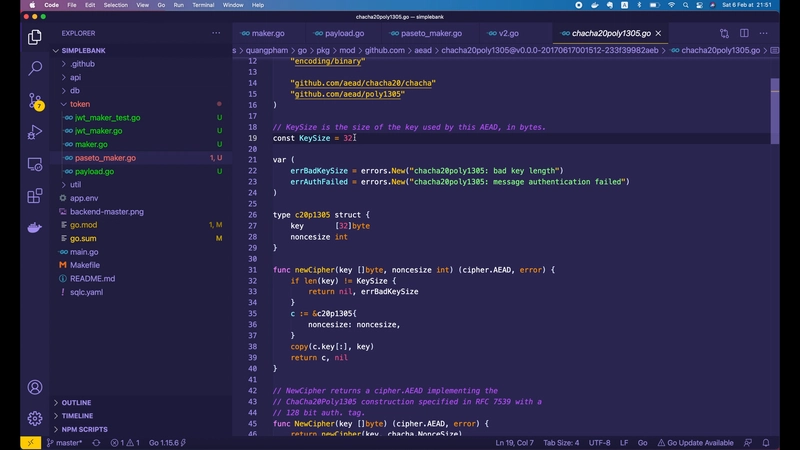Open the Accounts menu icon
This screenshot has width=800, height=450.
point(35,387)
